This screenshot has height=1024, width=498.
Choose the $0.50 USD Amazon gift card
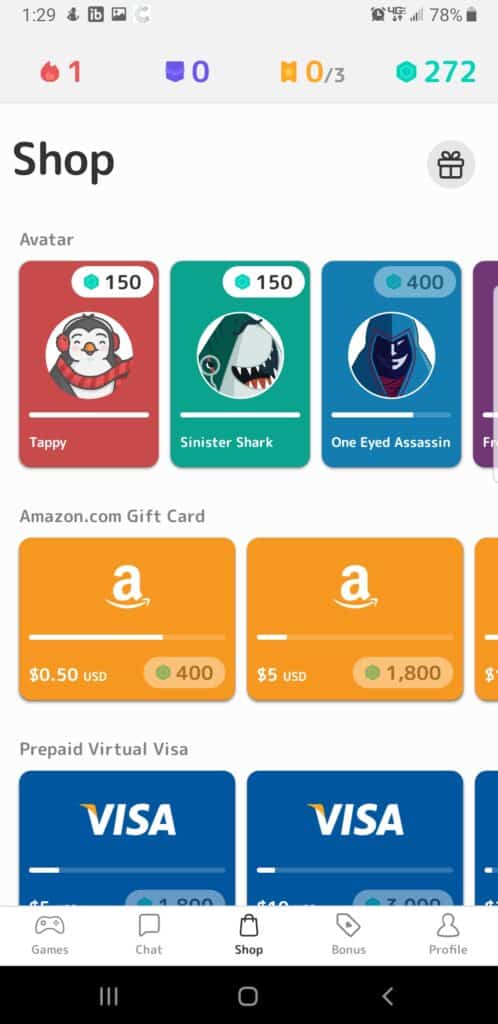coord(127,619)
